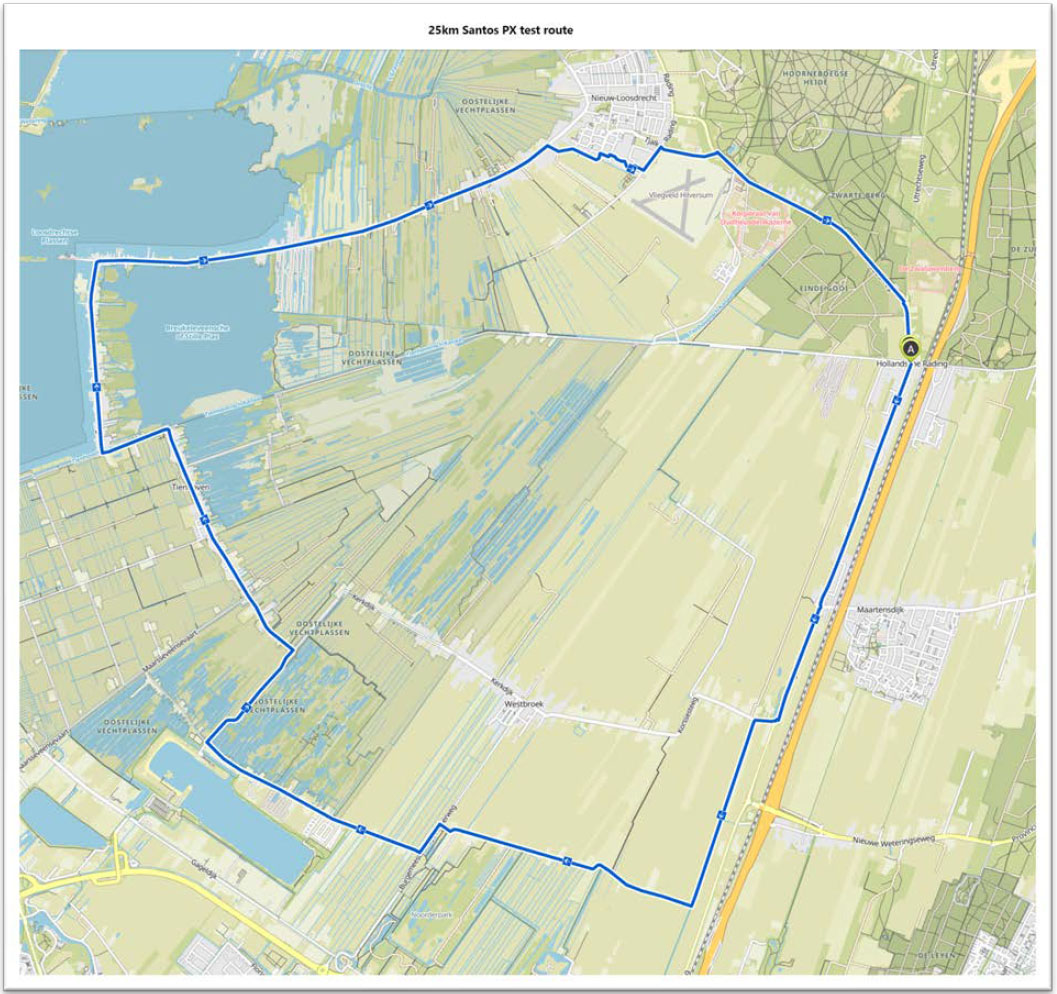Click the route arrow just west of Maartensdijk
Viewport: 1057px width, 994px height.
coord(815,618)
